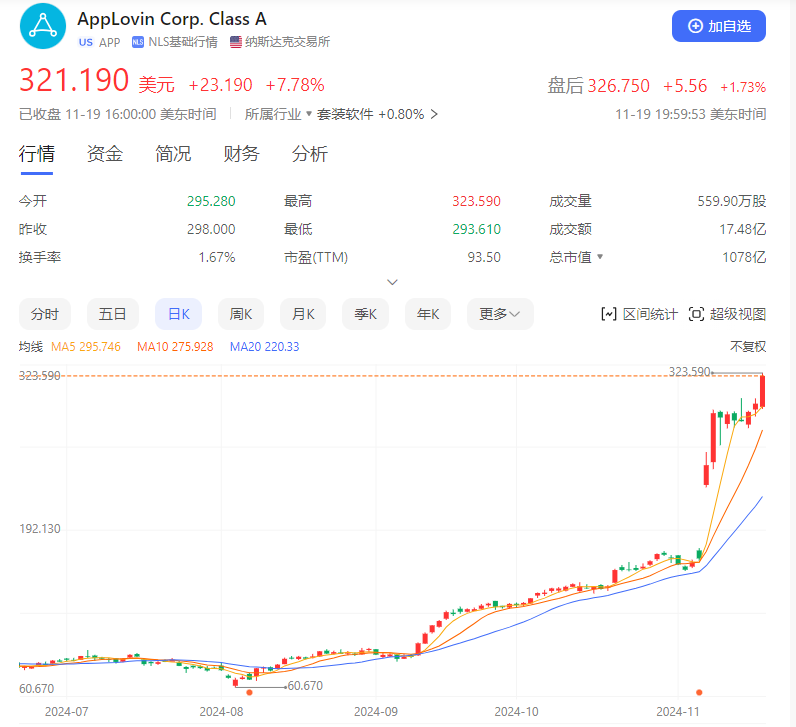The width and height of the screenshot is (796, 727).
Task: Open the 不复权 price adjustment selector
Action: 747,347
